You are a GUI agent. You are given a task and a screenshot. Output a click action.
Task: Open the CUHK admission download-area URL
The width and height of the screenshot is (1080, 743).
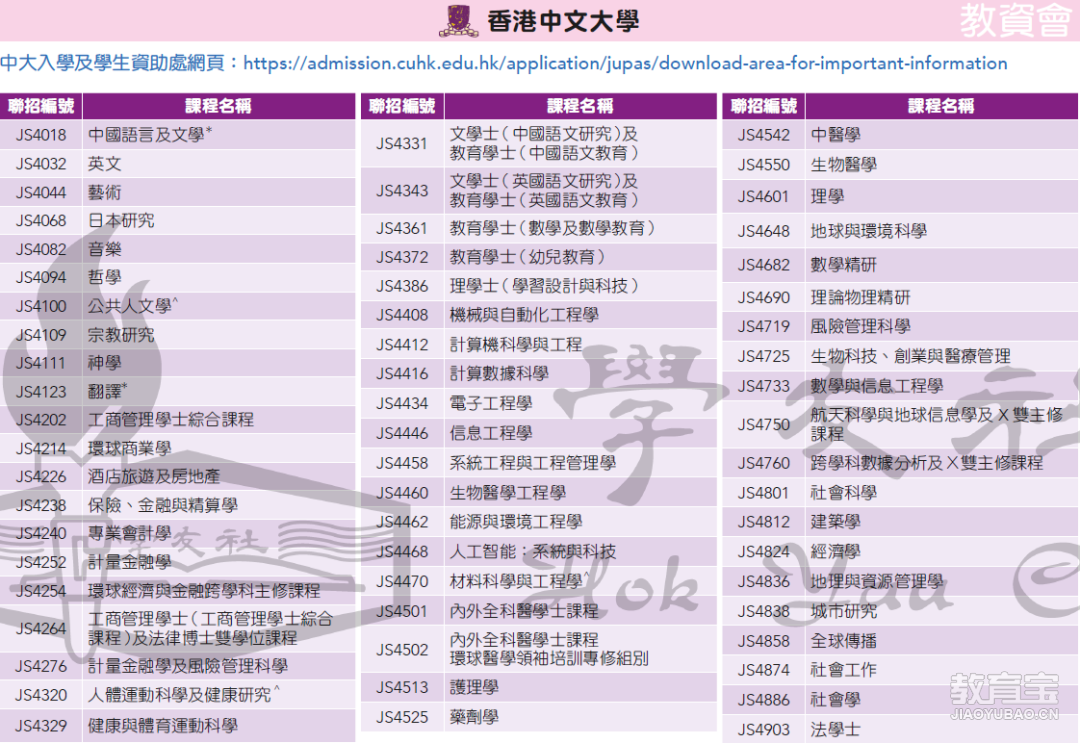[625, 63]
